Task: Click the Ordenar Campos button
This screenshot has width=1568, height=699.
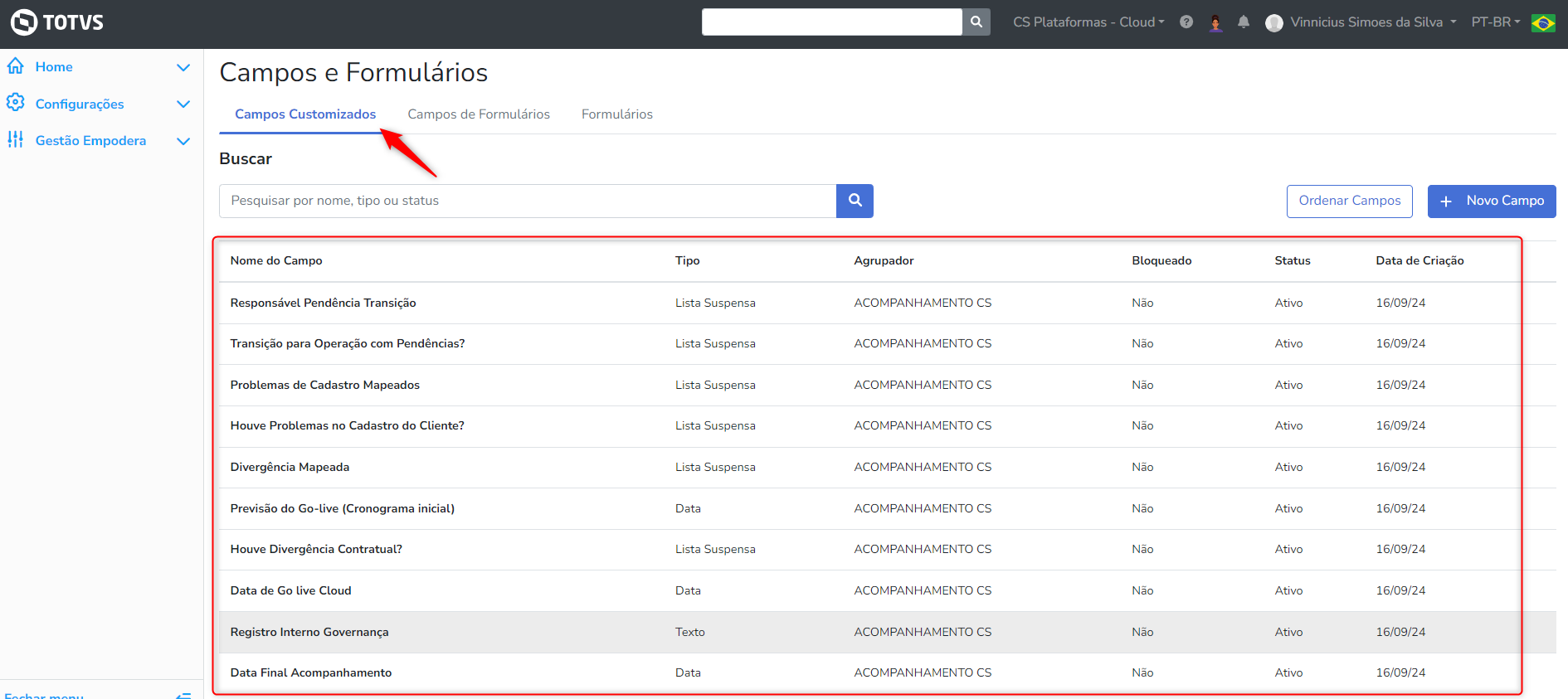Action: pos(1350,201)
